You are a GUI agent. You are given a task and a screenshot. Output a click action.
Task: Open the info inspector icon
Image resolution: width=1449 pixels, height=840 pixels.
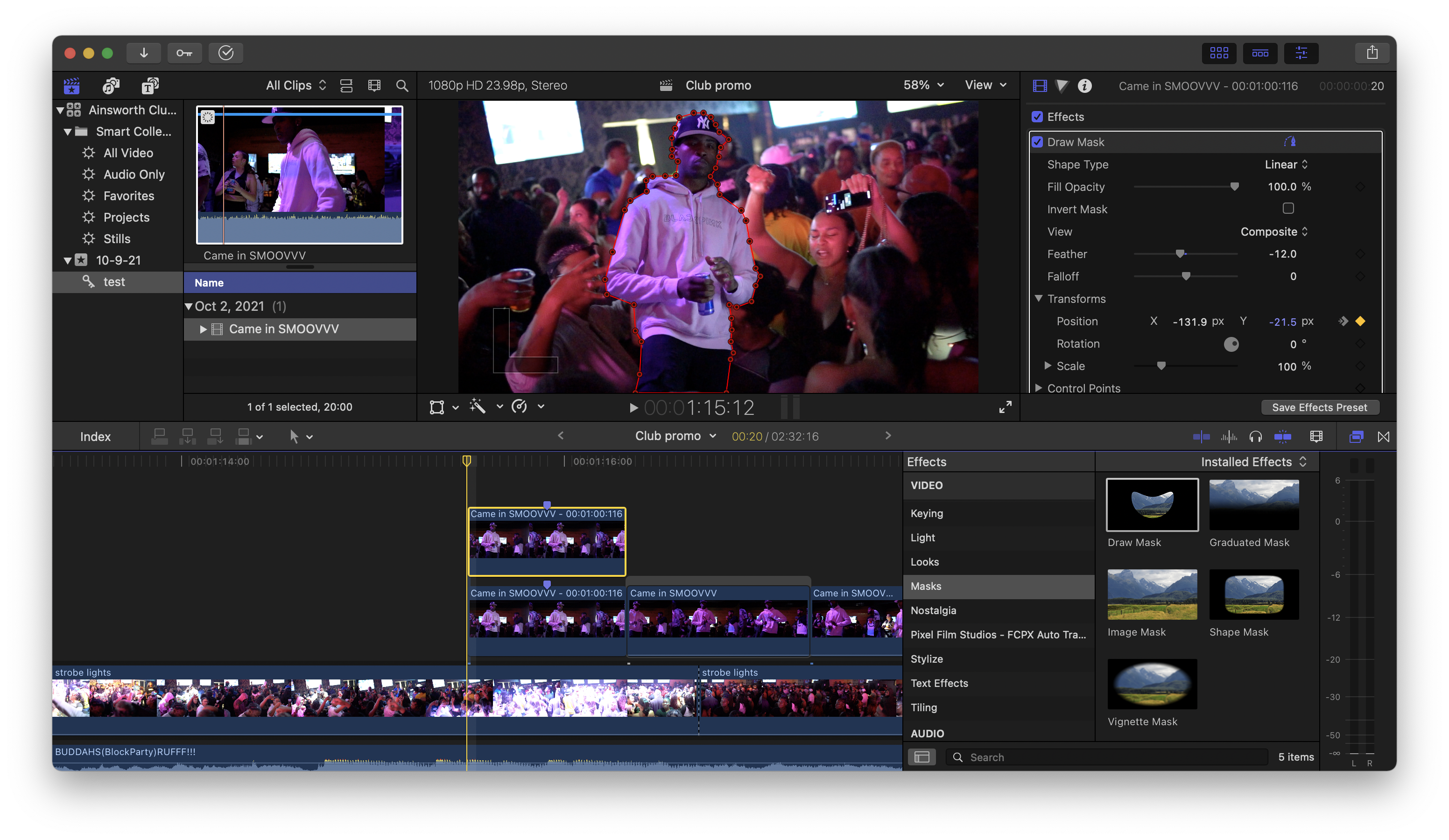pos(1084,86)
